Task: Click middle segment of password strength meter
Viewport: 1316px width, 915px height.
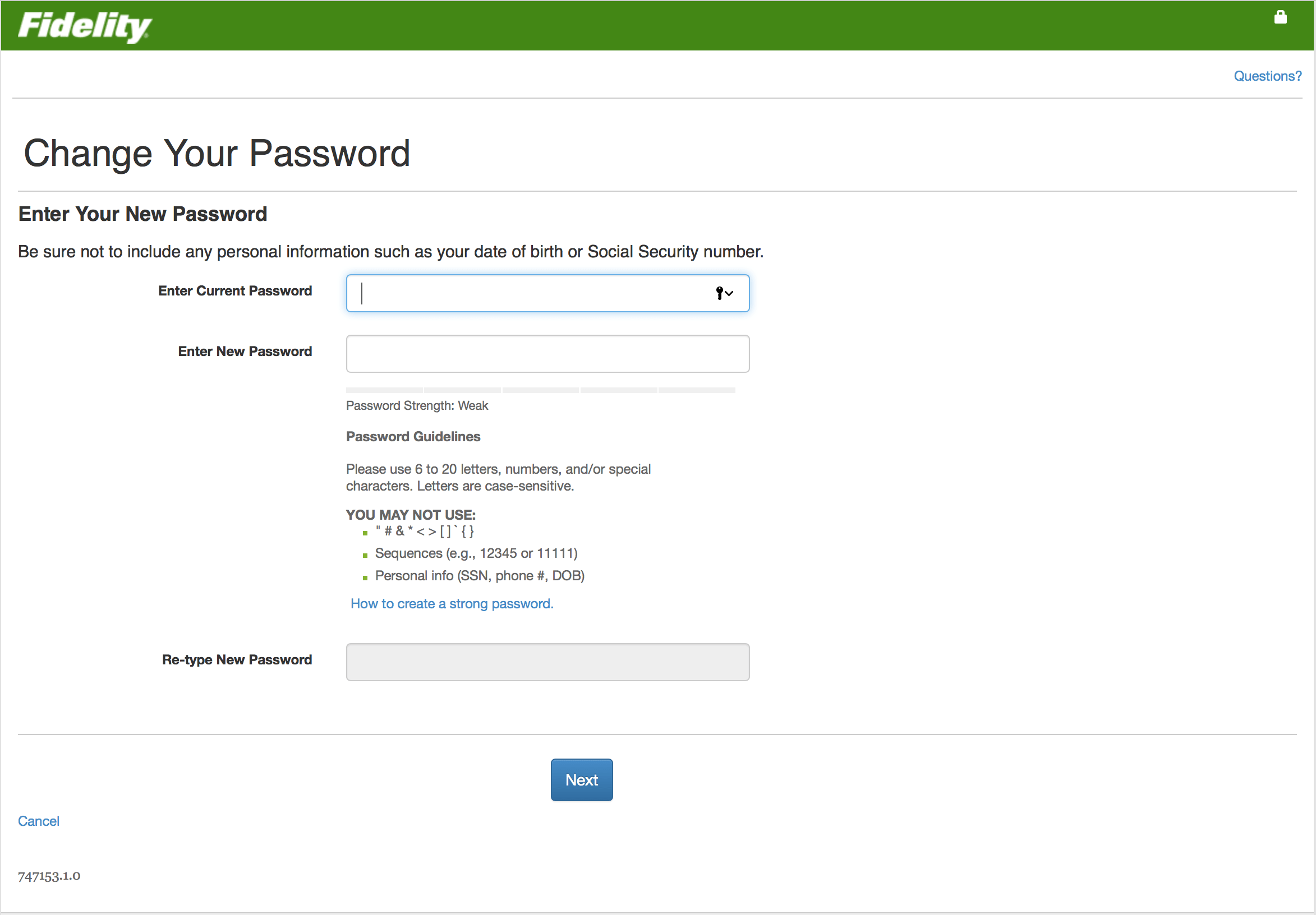Action: (x=541, y=390)
